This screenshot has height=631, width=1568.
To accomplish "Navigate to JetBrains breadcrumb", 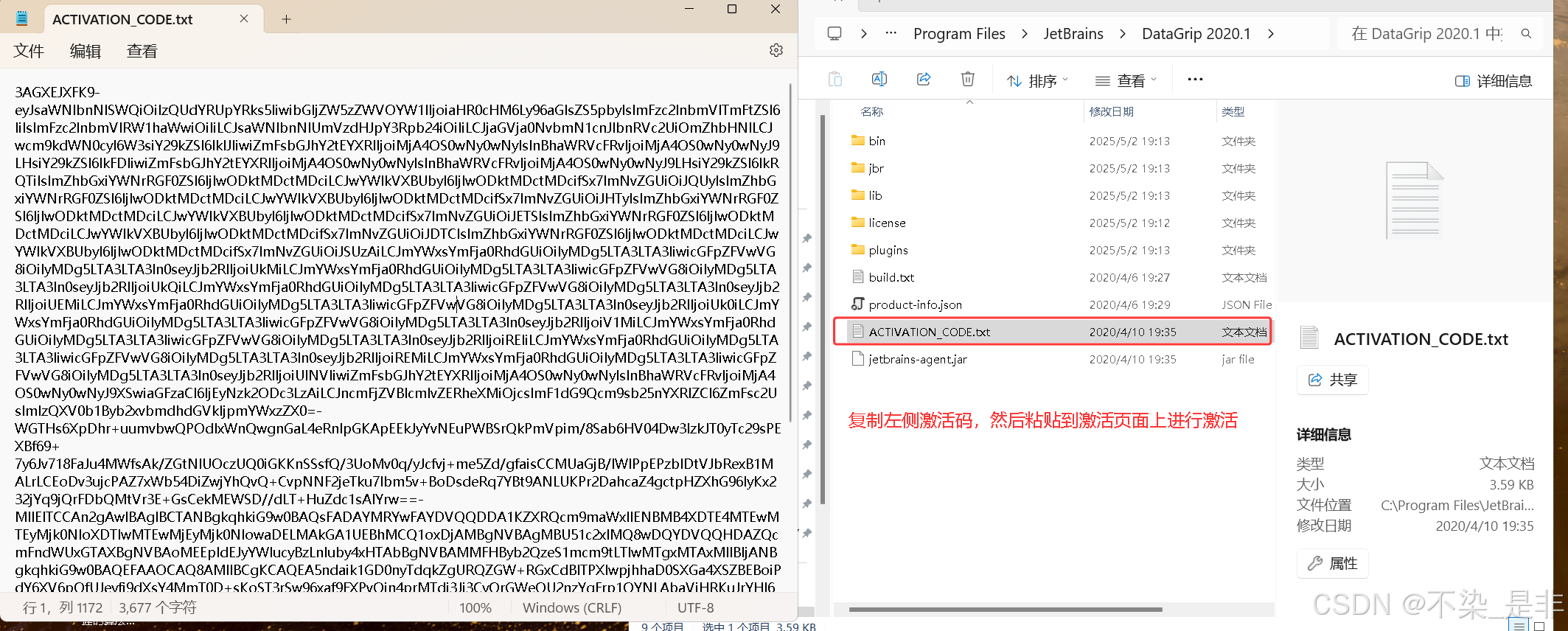I will pyautogui.click(x=1073, y=34).
